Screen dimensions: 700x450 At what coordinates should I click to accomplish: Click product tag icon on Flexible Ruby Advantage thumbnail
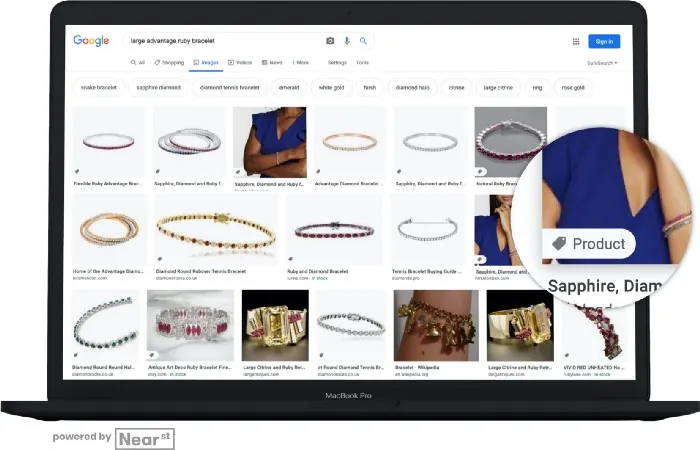point(77,171)
